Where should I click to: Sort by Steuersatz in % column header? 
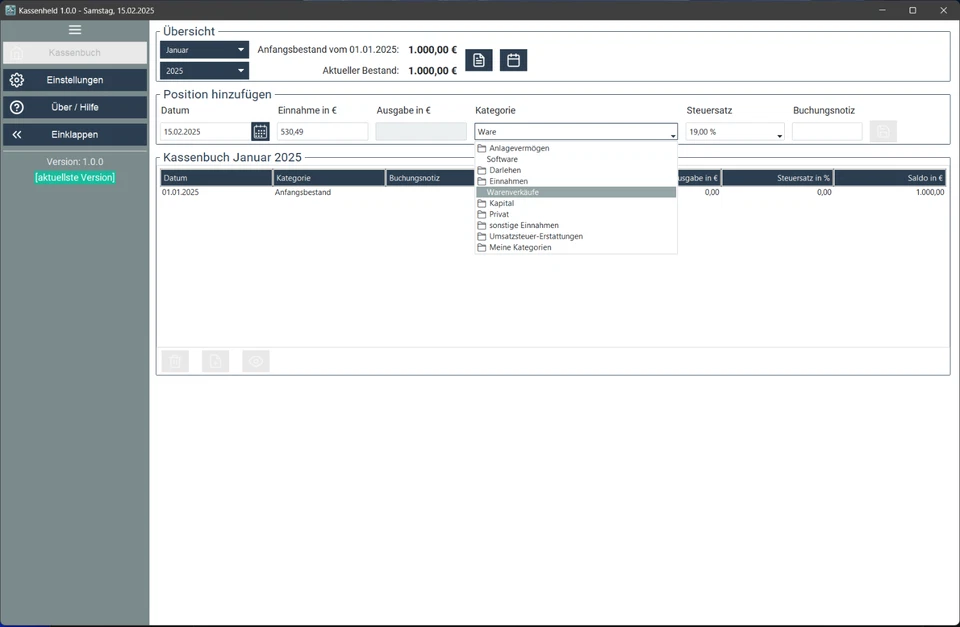[x=778, y=178]
